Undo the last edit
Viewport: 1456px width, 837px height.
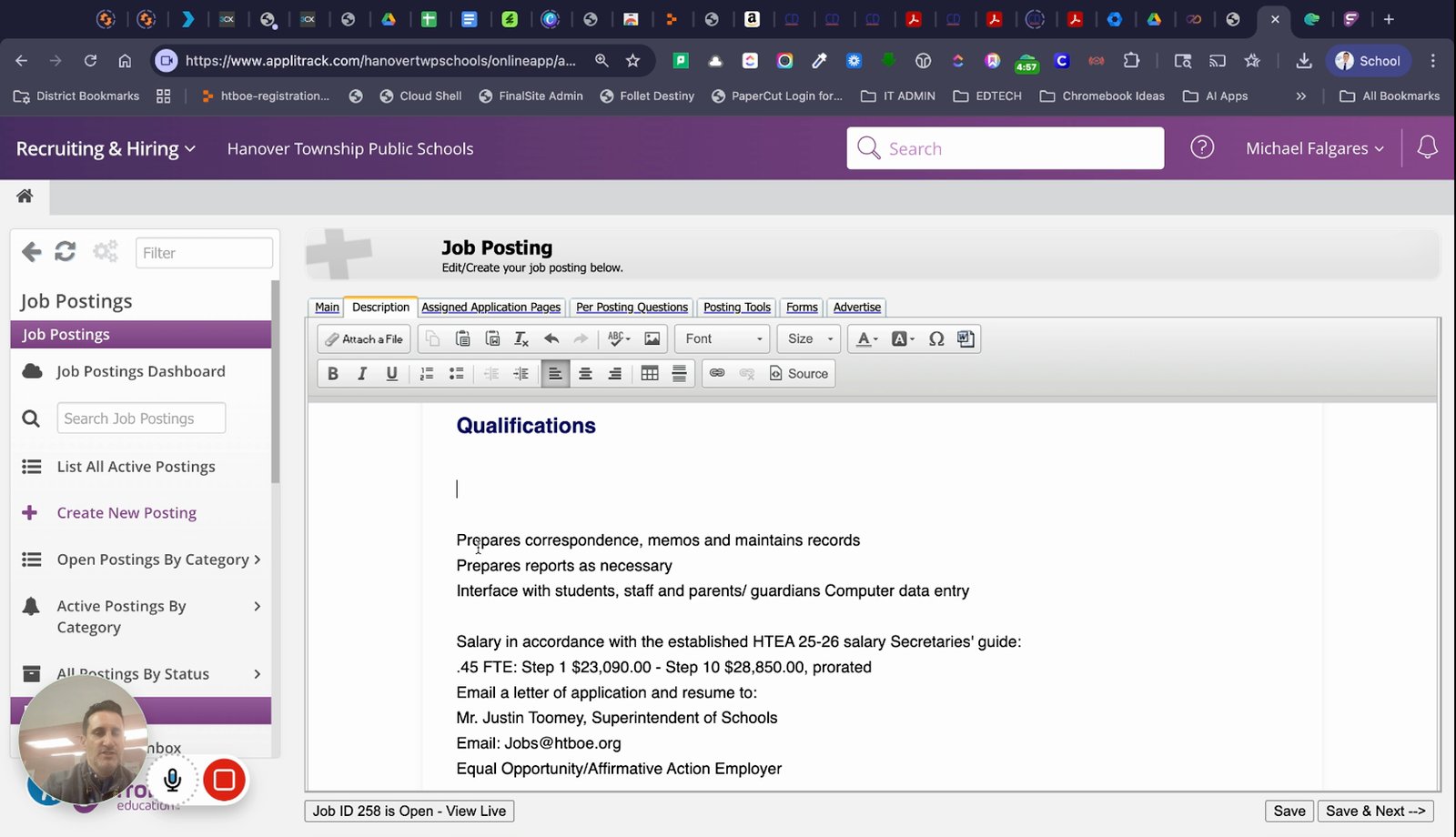click(x=551, y=338)
